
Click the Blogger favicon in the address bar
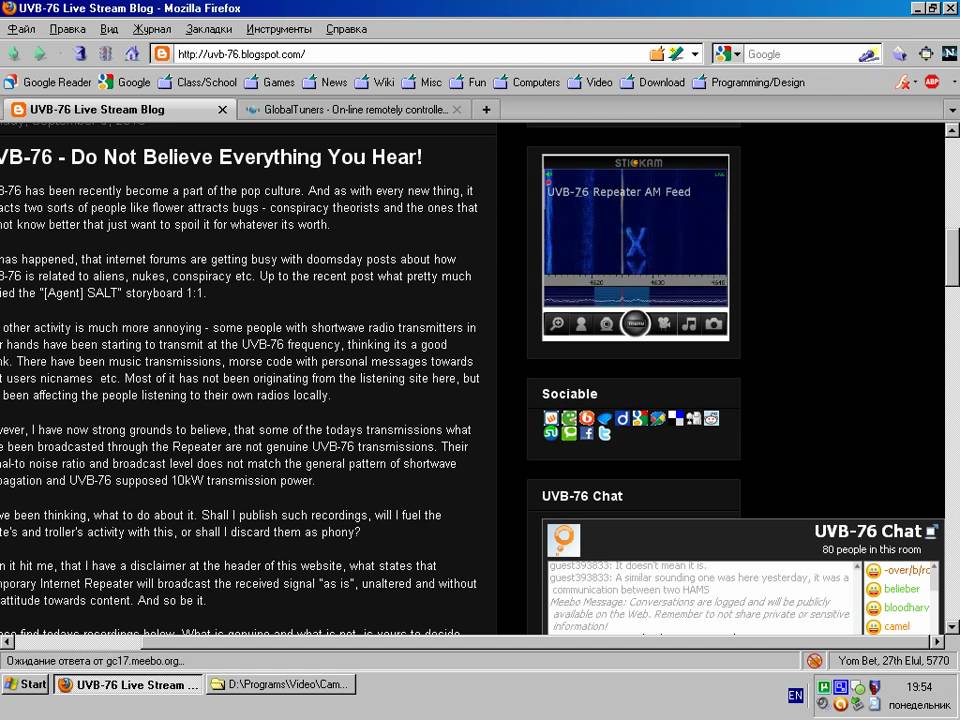[162, 54]
